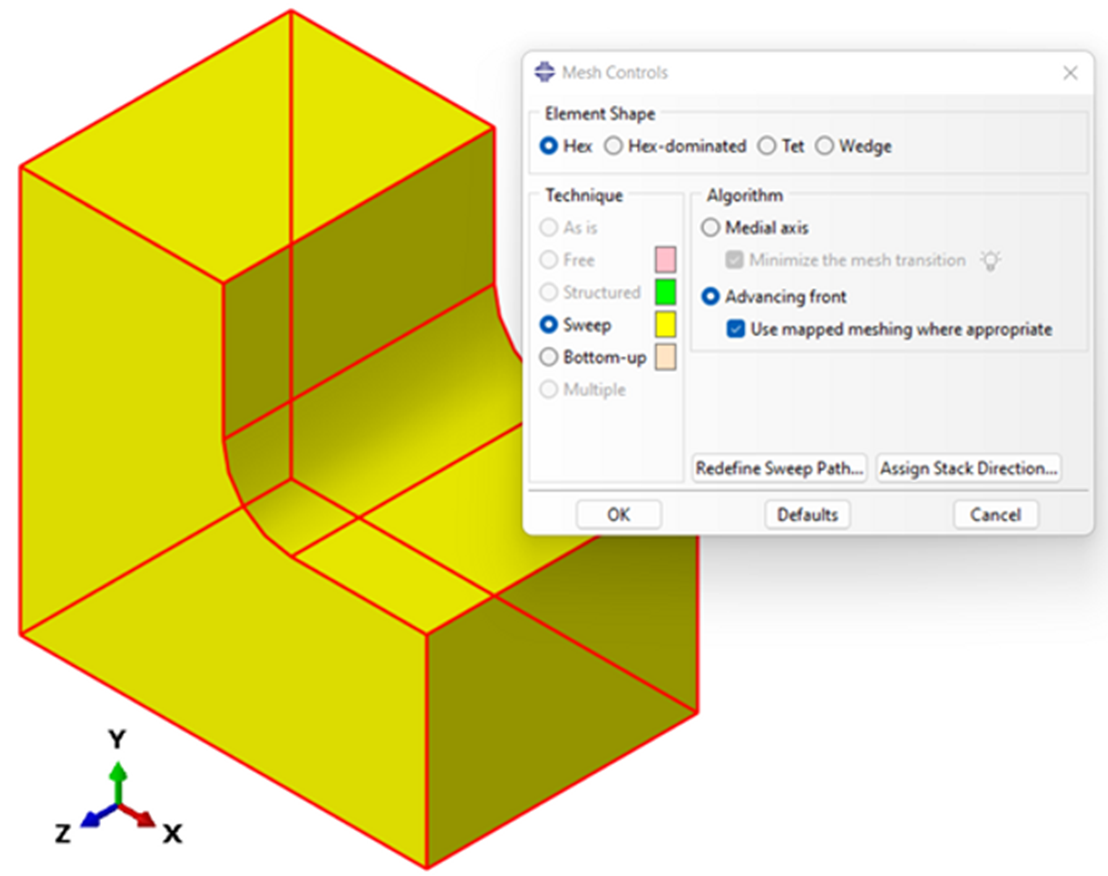
Task: Click the Defaults button
Action: click(x=807, y=515)
